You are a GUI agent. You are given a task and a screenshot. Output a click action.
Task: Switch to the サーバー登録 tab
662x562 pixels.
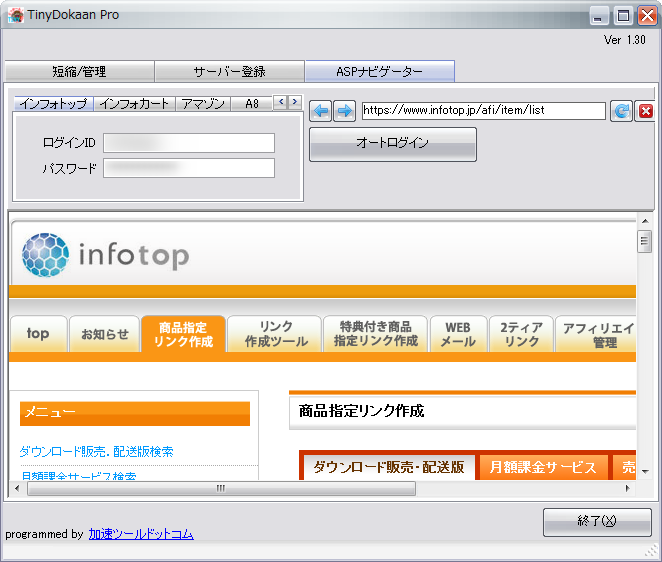pyautogui.click(x=229, y=72)
